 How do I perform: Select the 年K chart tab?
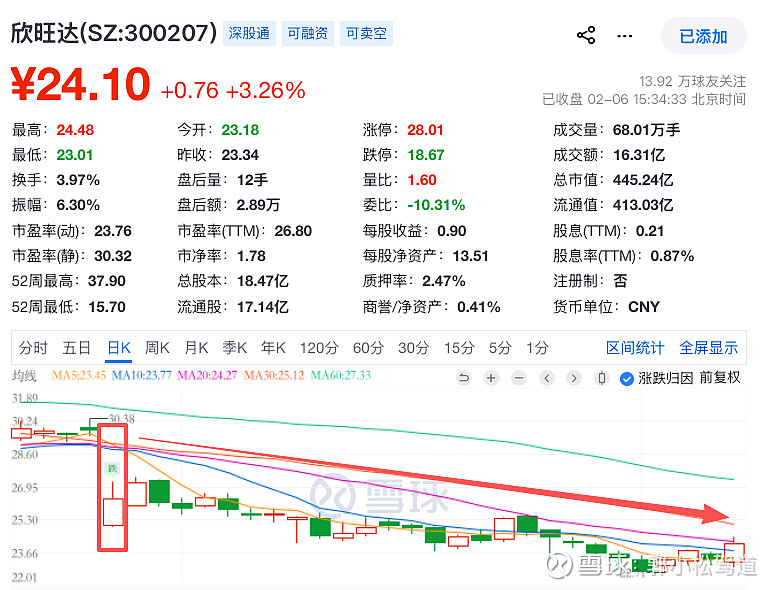click(x=274, y=348)
